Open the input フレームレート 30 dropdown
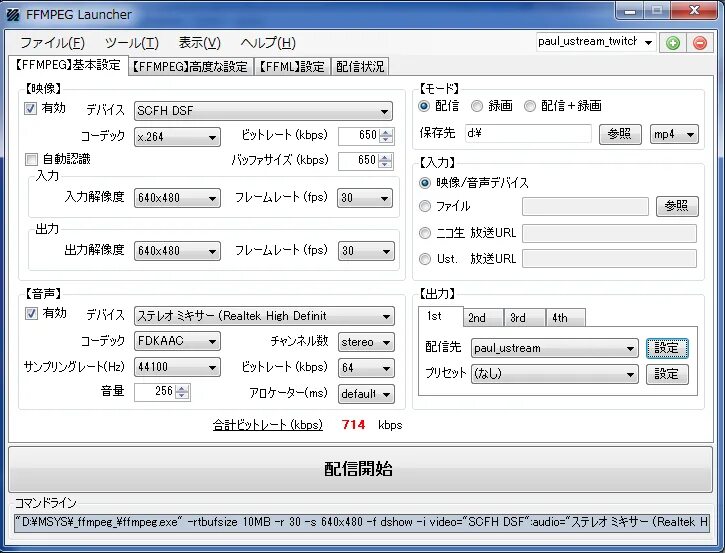The height and width of the screenshot is (553, 725). [365, 198]
